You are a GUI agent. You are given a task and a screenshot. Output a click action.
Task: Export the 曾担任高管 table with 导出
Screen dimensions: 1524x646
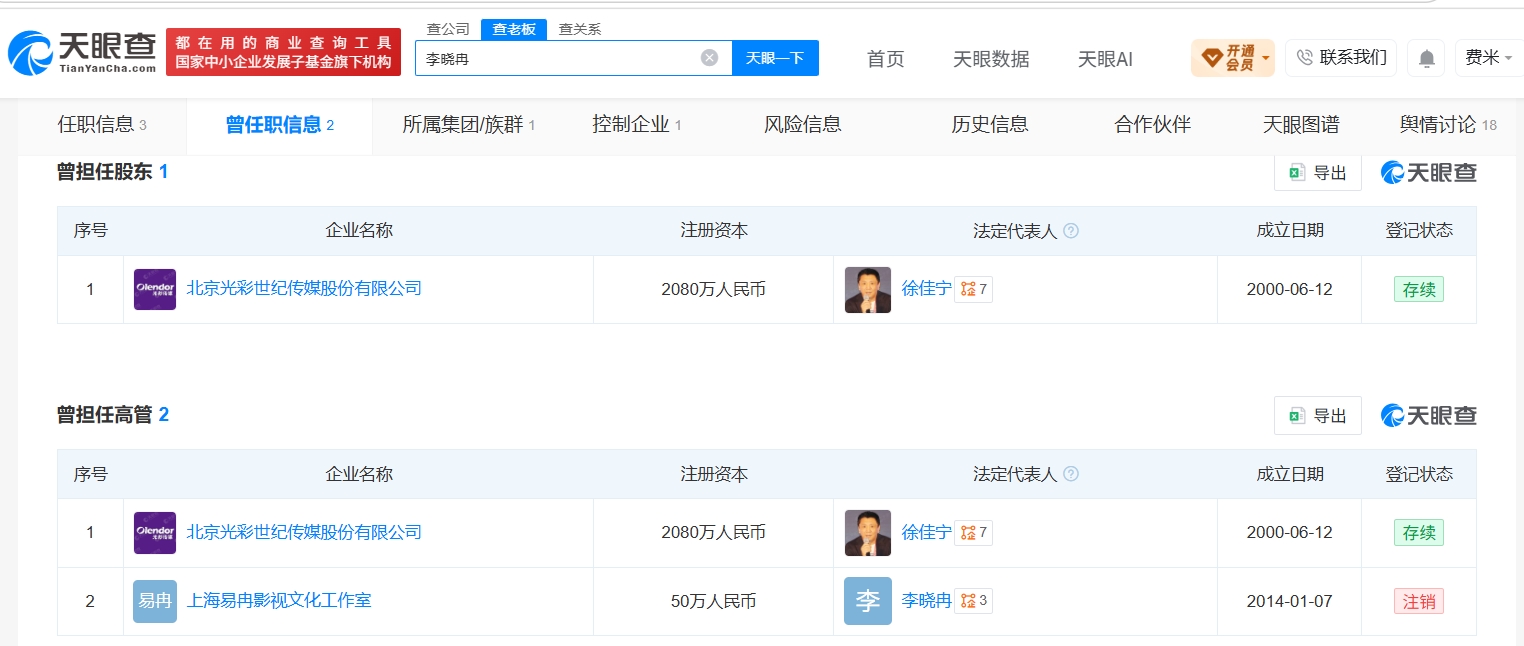(1318, 416)
